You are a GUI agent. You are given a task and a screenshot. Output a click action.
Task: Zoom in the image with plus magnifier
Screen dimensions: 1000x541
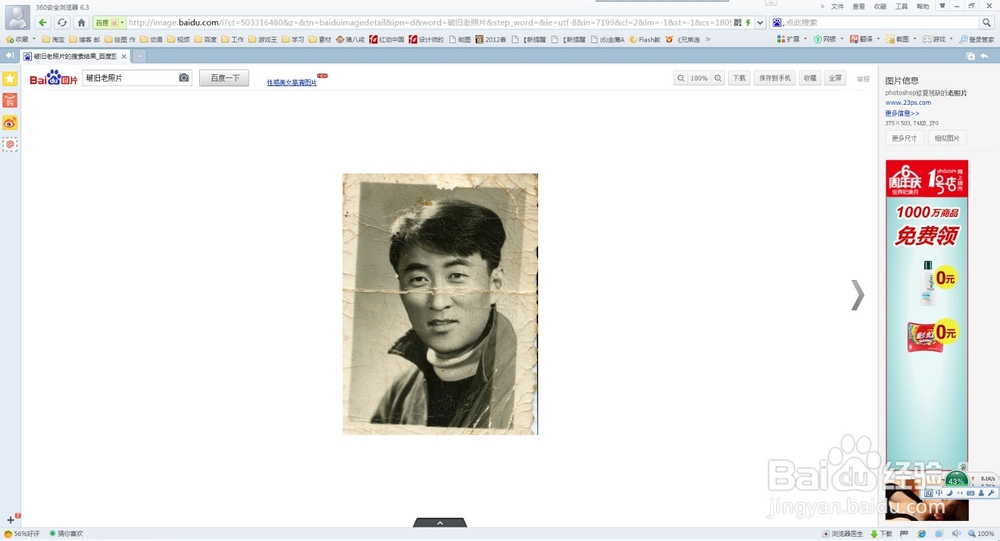point(718,78)
